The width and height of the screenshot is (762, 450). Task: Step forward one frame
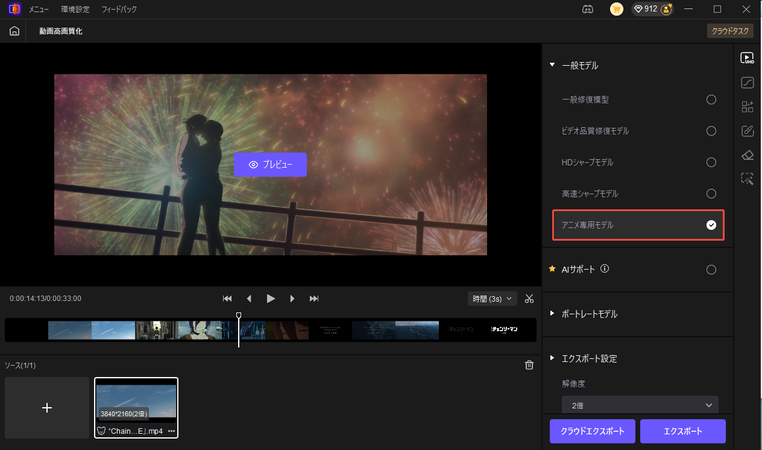coord(292,298)
